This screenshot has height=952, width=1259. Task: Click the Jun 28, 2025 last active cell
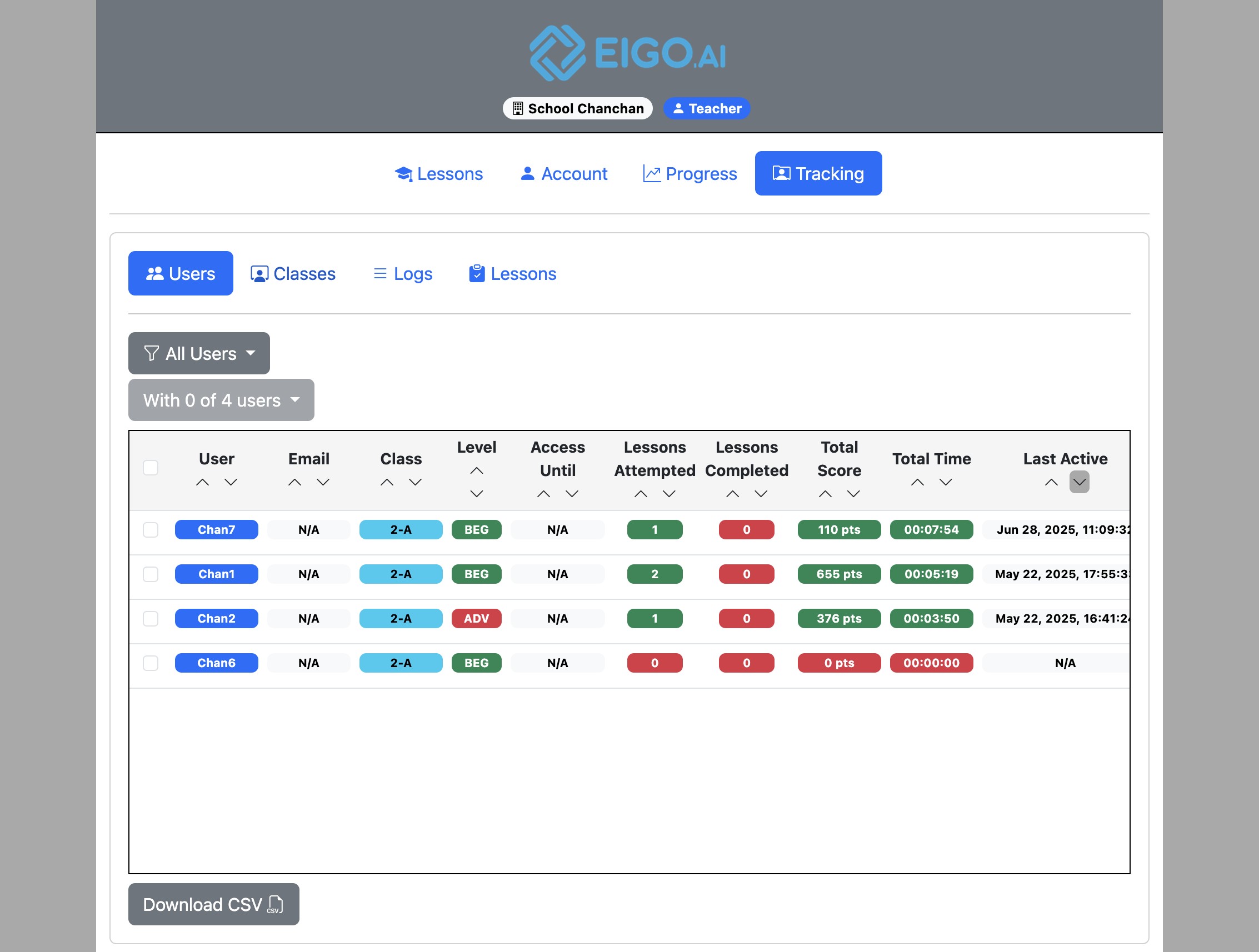(1057, 530)
